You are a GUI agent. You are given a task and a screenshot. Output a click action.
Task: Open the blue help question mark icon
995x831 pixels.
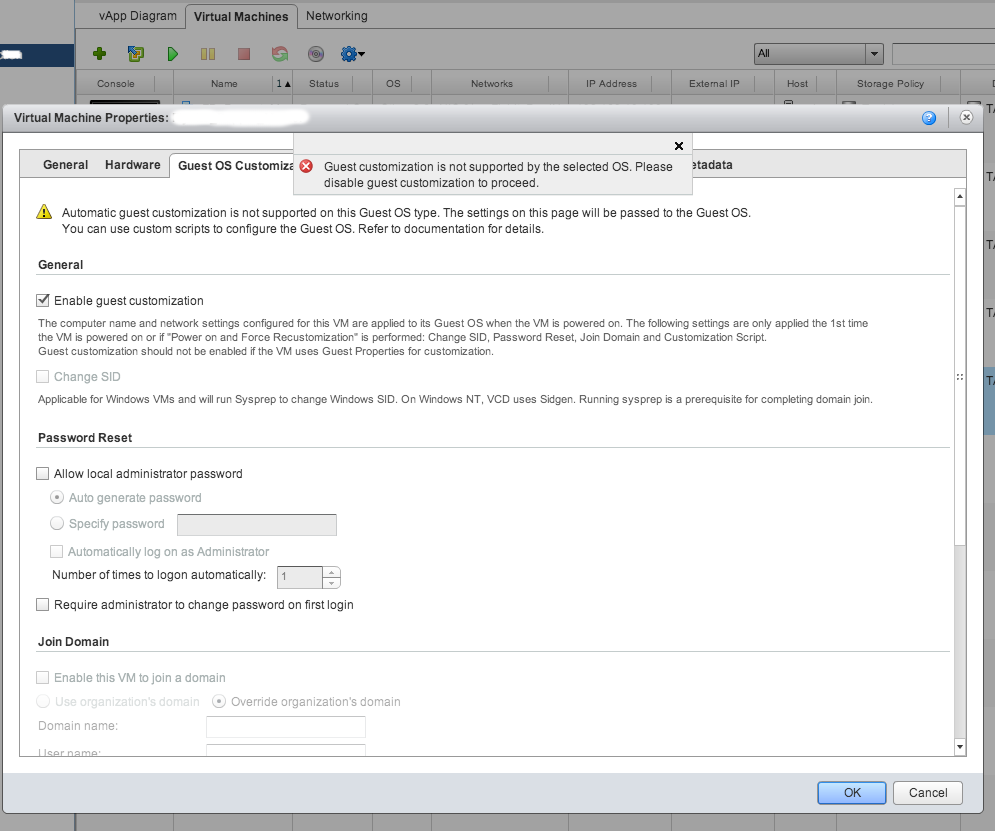pos(929,118)
